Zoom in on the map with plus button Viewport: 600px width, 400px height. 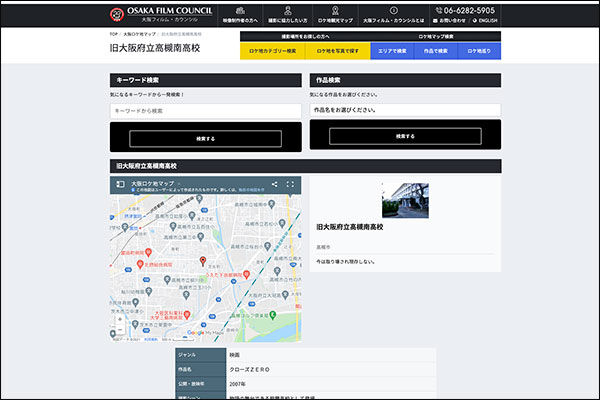[x=120, y=319]
